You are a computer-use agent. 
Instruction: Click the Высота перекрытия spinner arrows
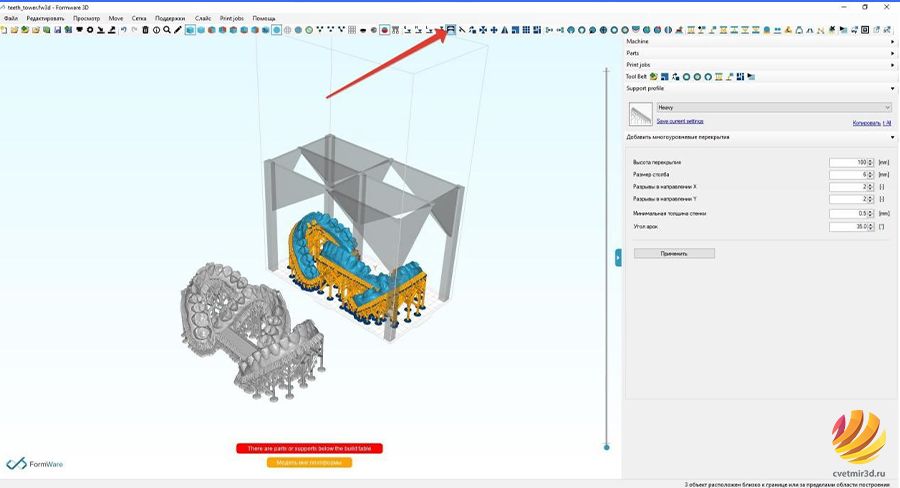click(x=870, y=162)
